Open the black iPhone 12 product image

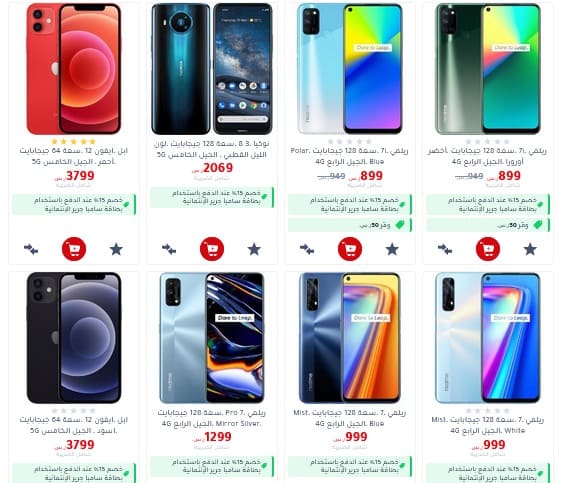coord(74,338)
